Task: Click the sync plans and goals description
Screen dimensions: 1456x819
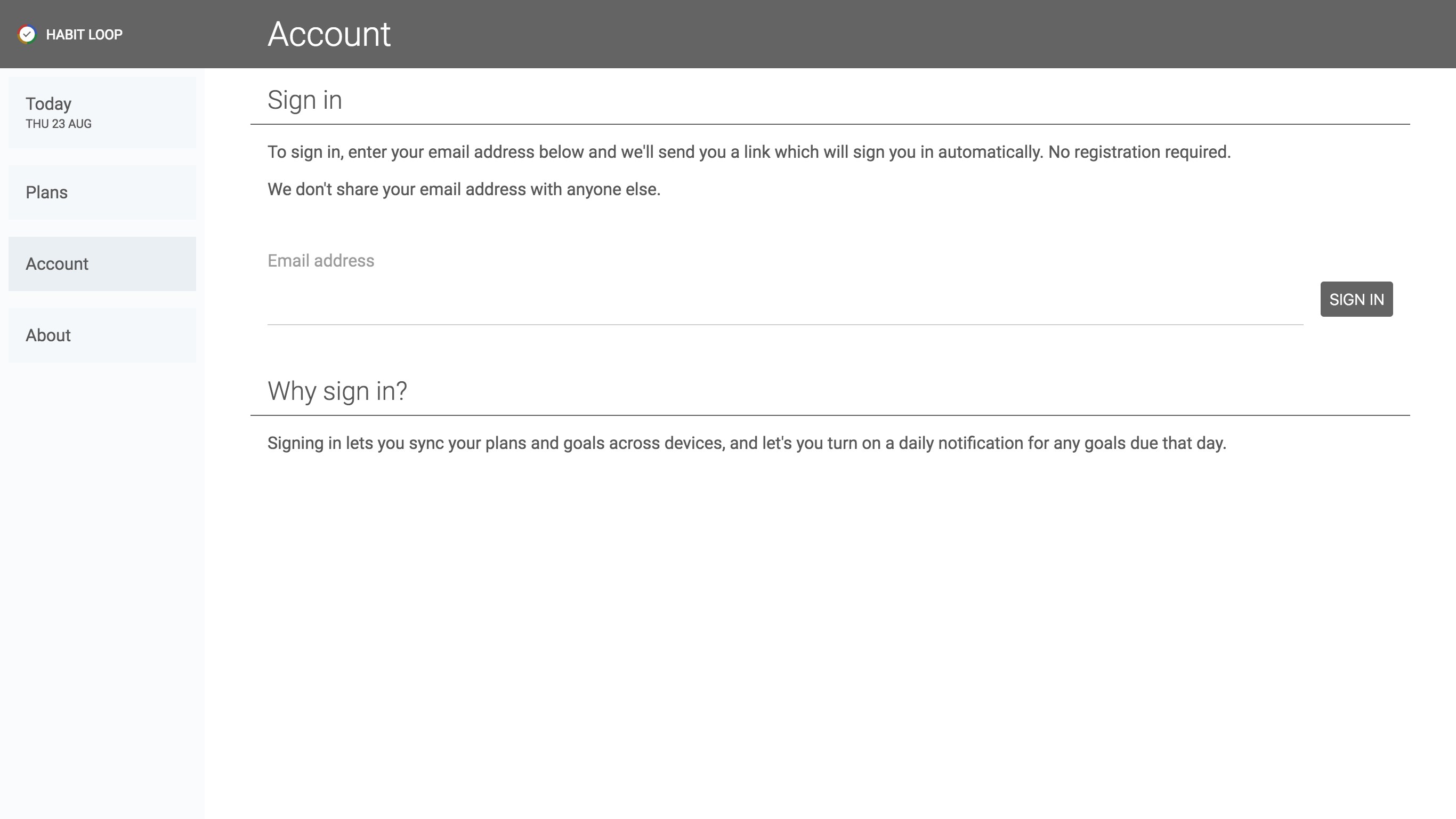Action: (746, 444)
